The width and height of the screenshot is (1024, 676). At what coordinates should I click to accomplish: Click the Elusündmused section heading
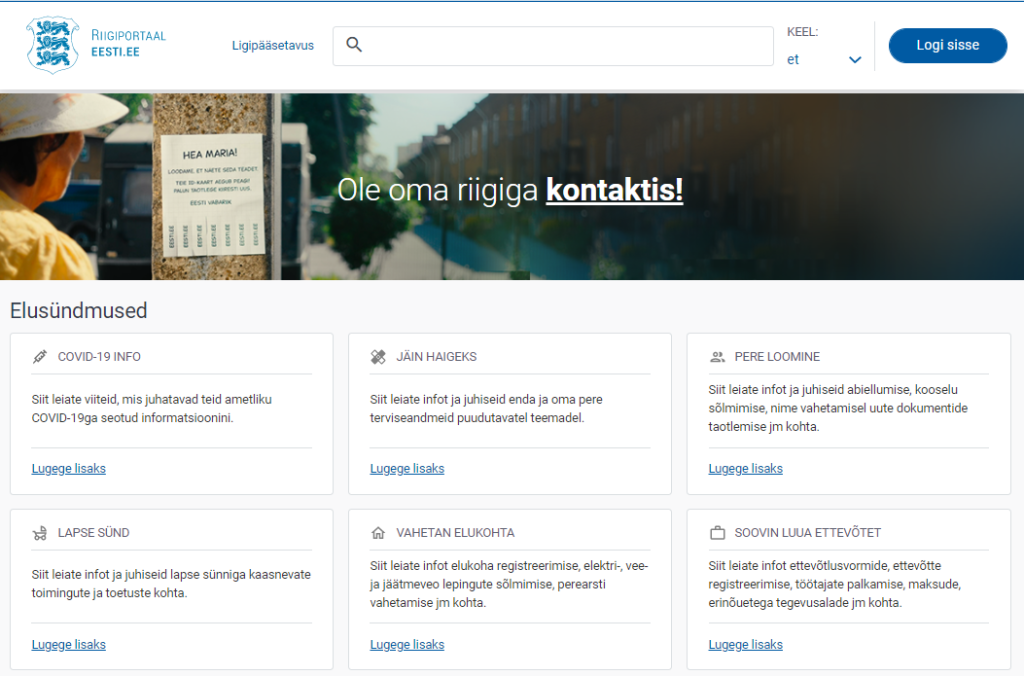78,310
